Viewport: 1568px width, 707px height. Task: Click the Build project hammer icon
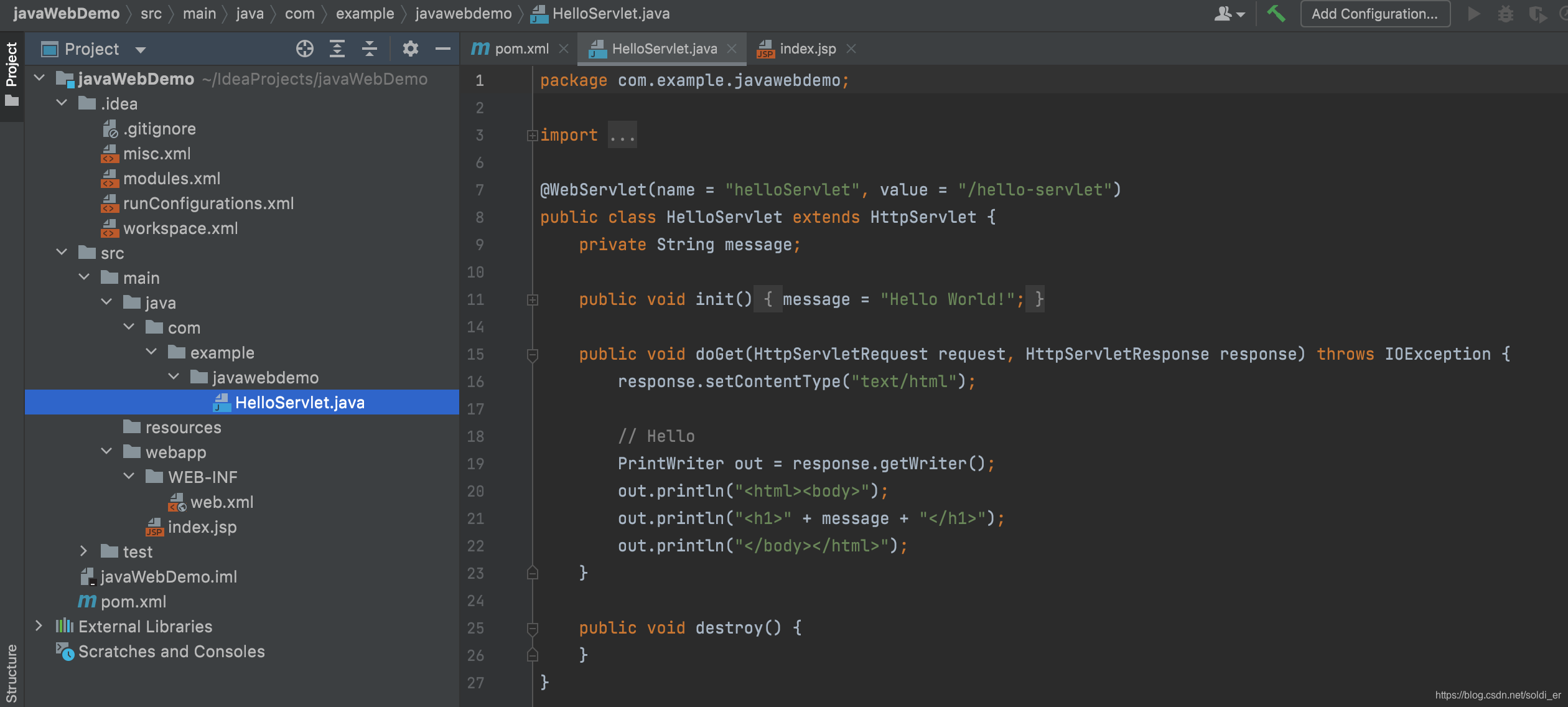pos(1276,14)
